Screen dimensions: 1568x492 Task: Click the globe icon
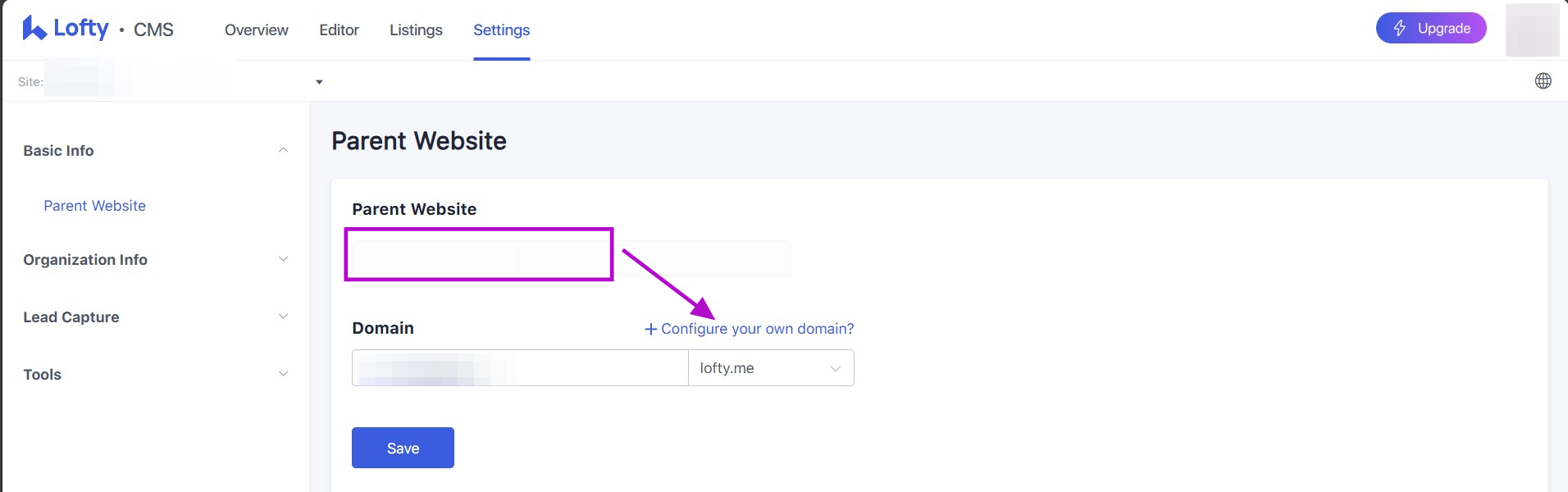pyautogui.click(x=1543, y=81)
